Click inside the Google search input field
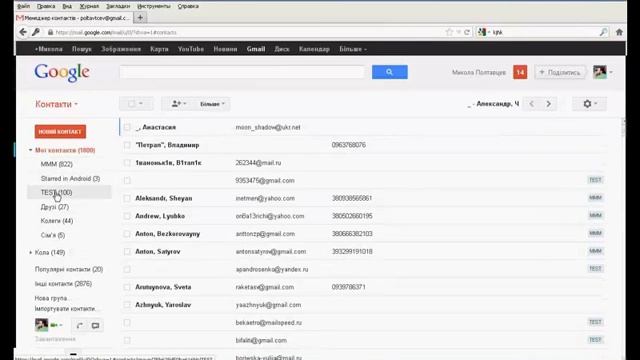Screen dimensions: 640x360 pos(242,72)
